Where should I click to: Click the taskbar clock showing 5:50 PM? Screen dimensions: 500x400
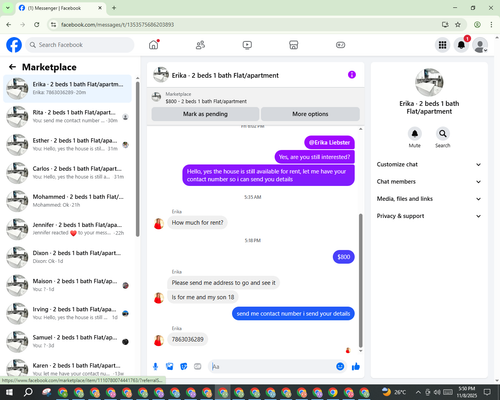coord(467,392)
